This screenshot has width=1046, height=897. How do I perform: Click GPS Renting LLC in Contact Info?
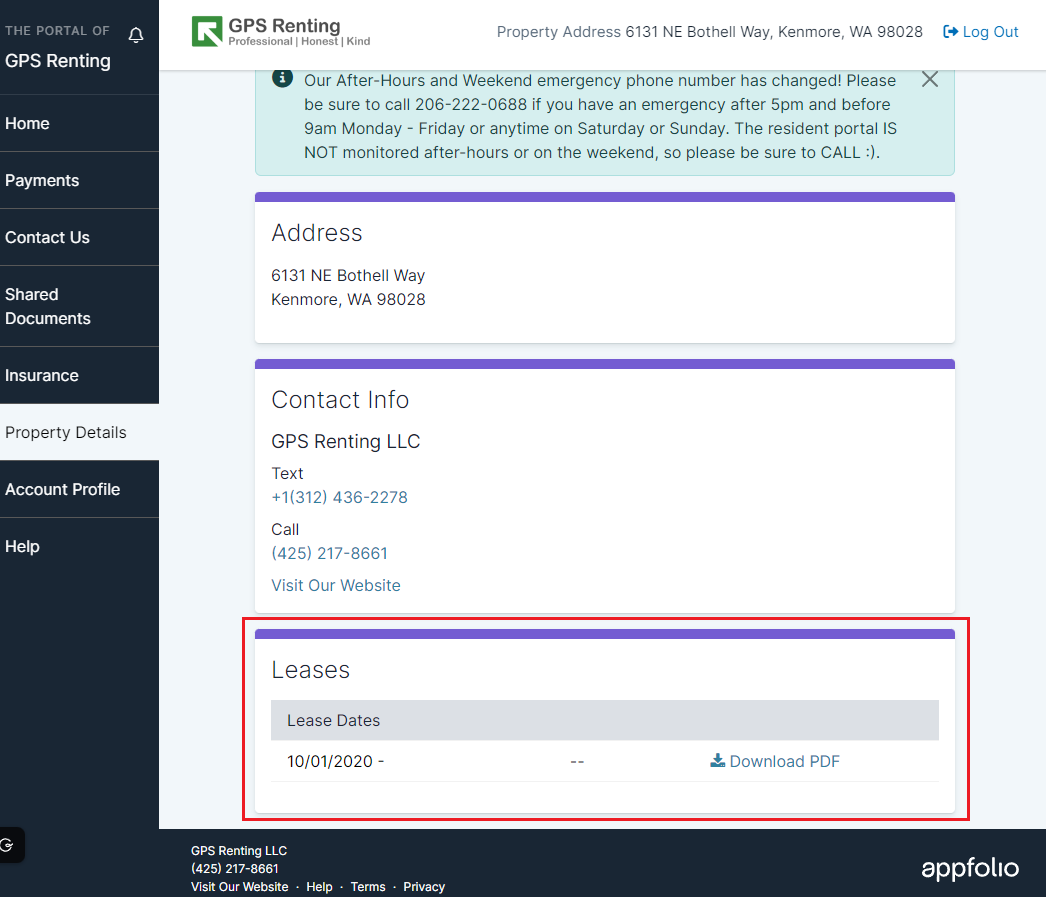(346, 441)
